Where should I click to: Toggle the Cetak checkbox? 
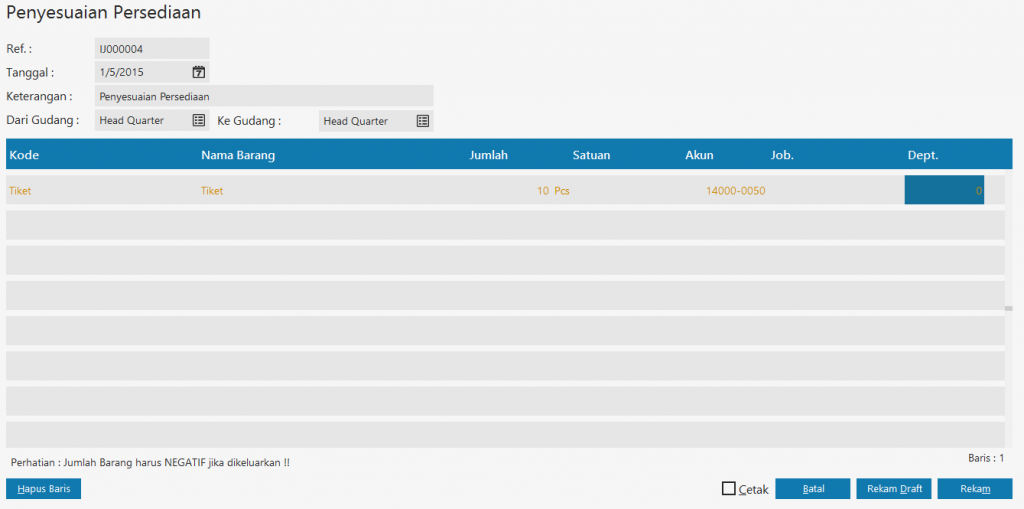(729, 489)
